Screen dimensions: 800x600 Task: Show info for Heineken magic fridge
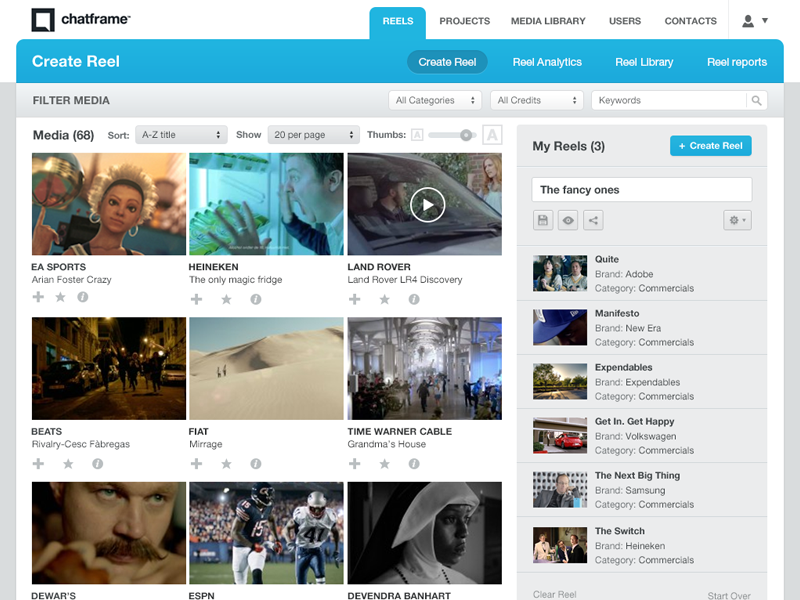tap(256, 299)
